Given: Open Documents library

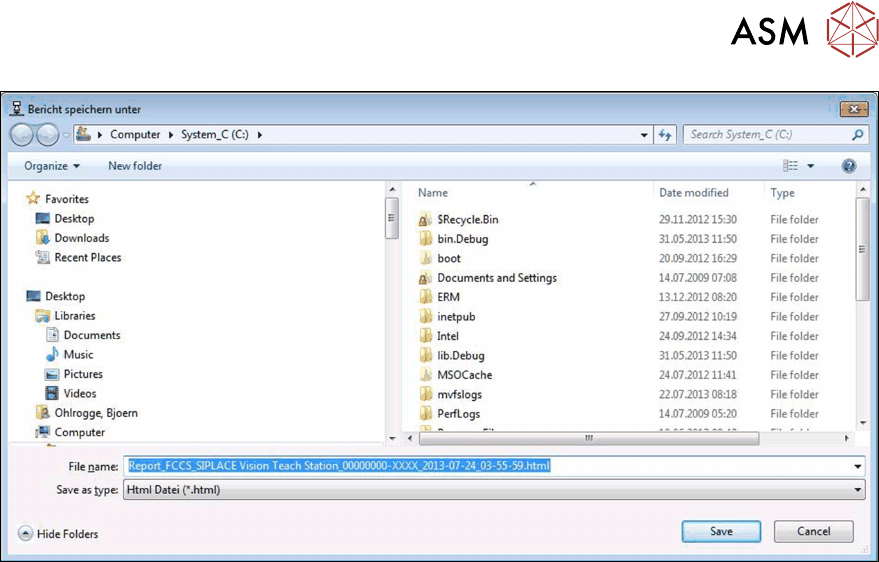Looking at the screenshot, I should tap(91, 335).
